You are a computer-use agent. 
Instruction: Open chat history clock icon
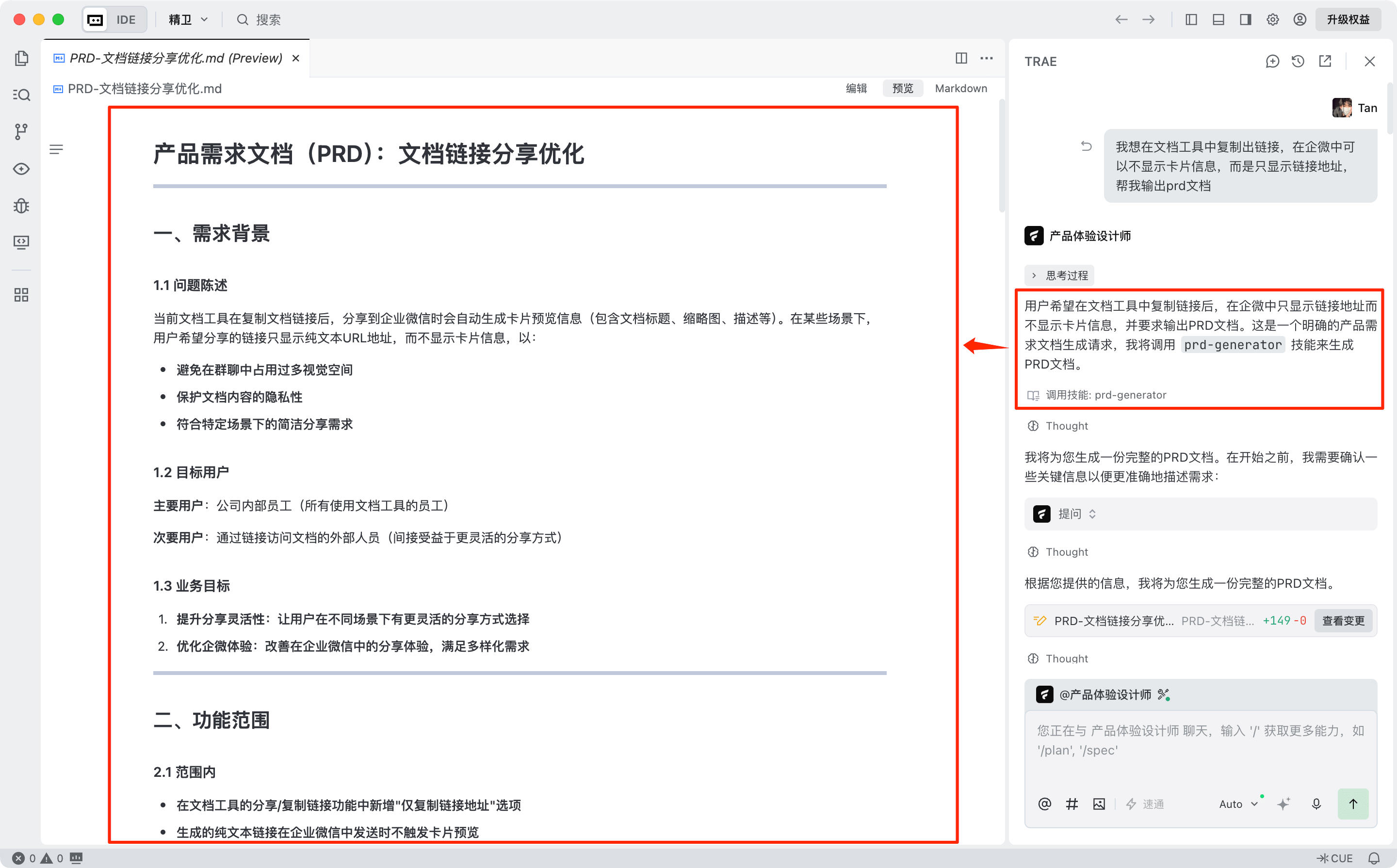click(x=1298, y=62)
